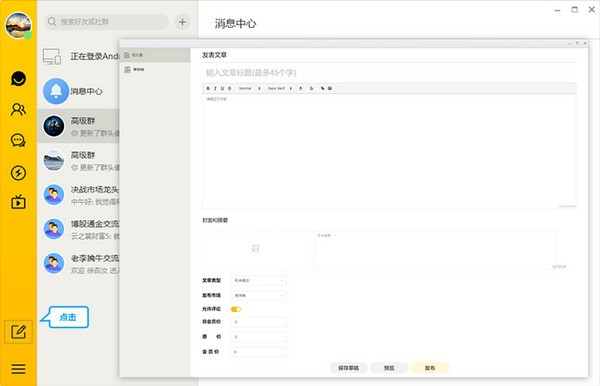Toggle the 允许评论 switch

pos(236,309)
